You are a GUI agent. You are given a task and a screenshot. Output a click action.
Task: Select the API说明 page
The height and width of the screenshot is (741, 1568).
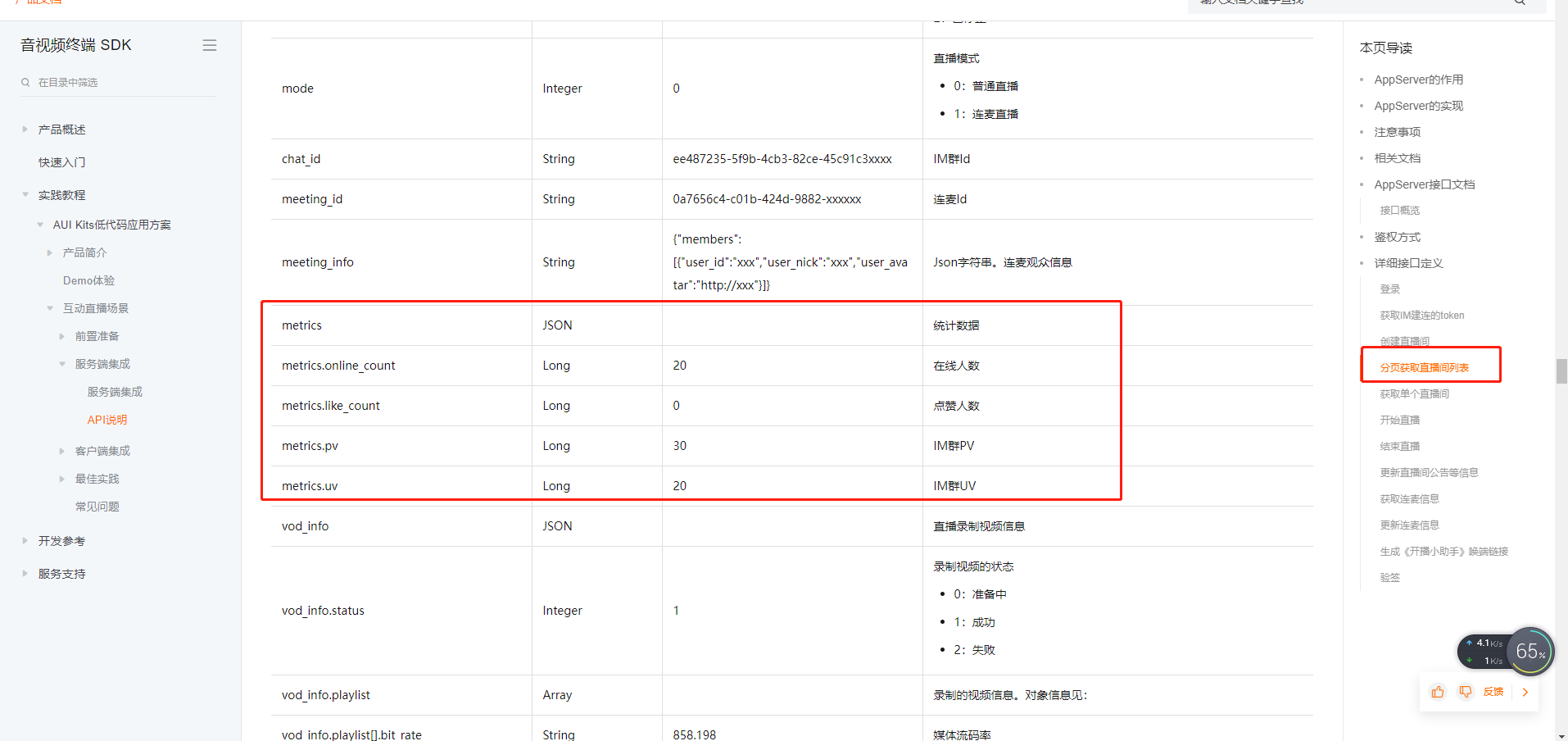click(x=107, y=420)
